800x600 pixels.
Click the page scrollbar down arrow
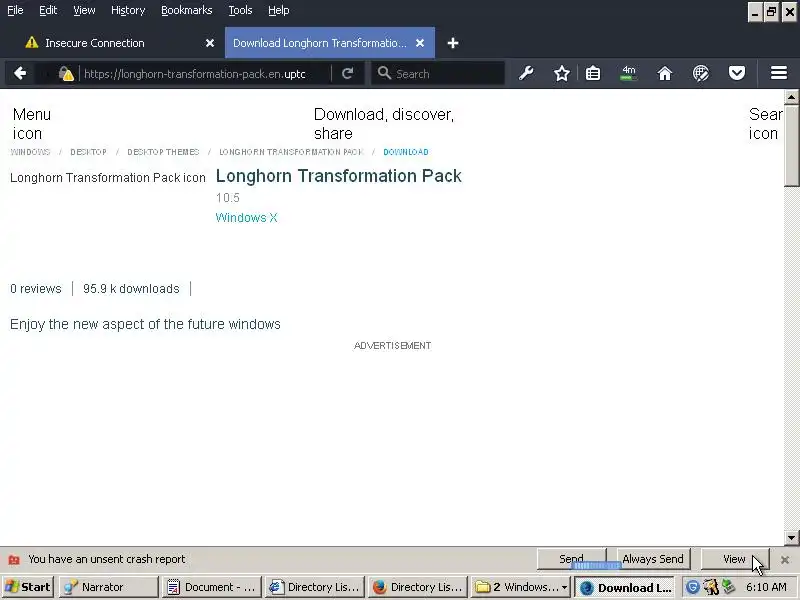791,538
